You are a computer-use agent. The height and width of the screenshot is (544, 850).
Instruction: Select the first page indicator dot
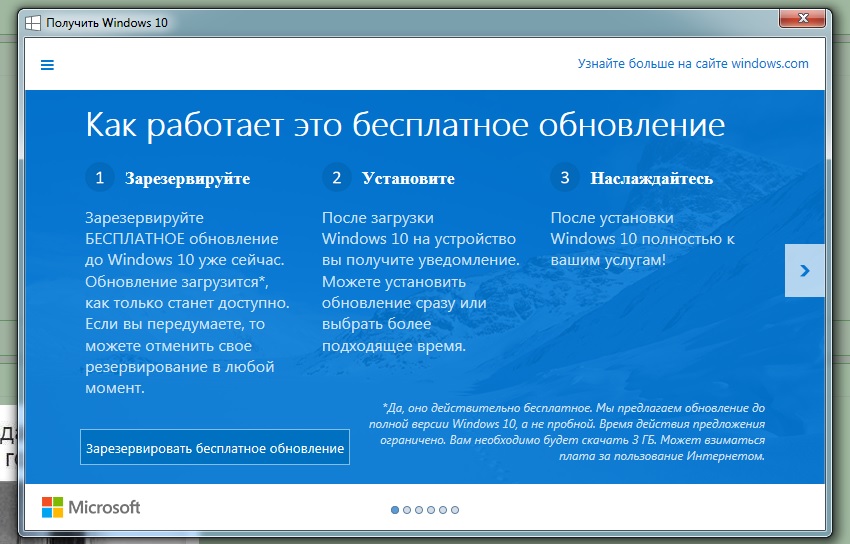395,510
